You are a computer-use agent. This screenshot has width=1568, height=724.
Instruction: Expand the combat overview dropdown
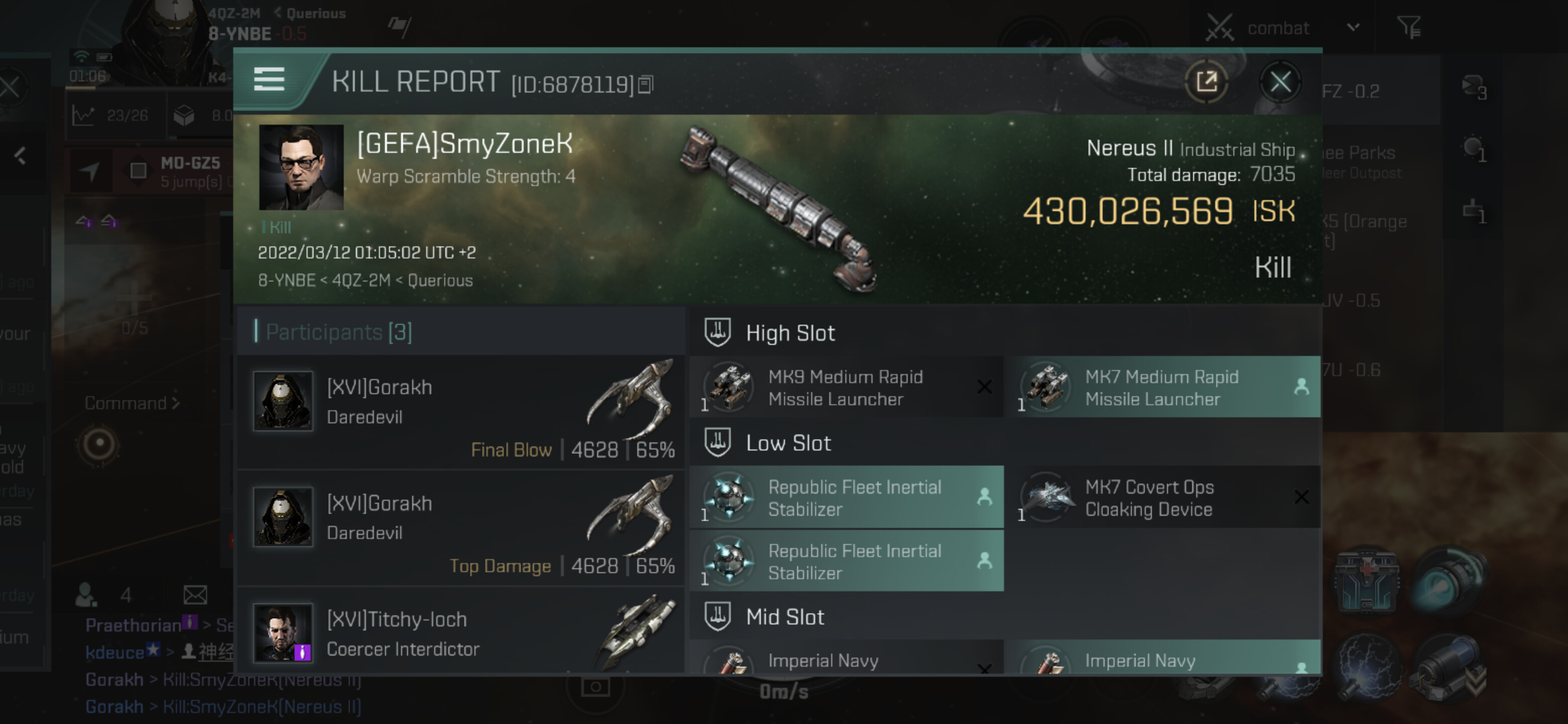pos(1353,27)
